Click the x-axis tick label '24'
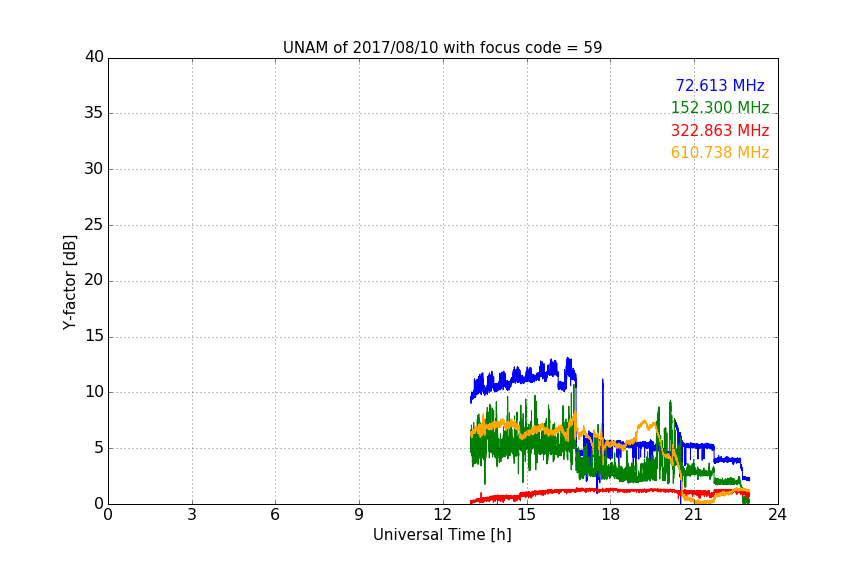The width and height of the screenshot is (864, 576). (x=777, y=515)
